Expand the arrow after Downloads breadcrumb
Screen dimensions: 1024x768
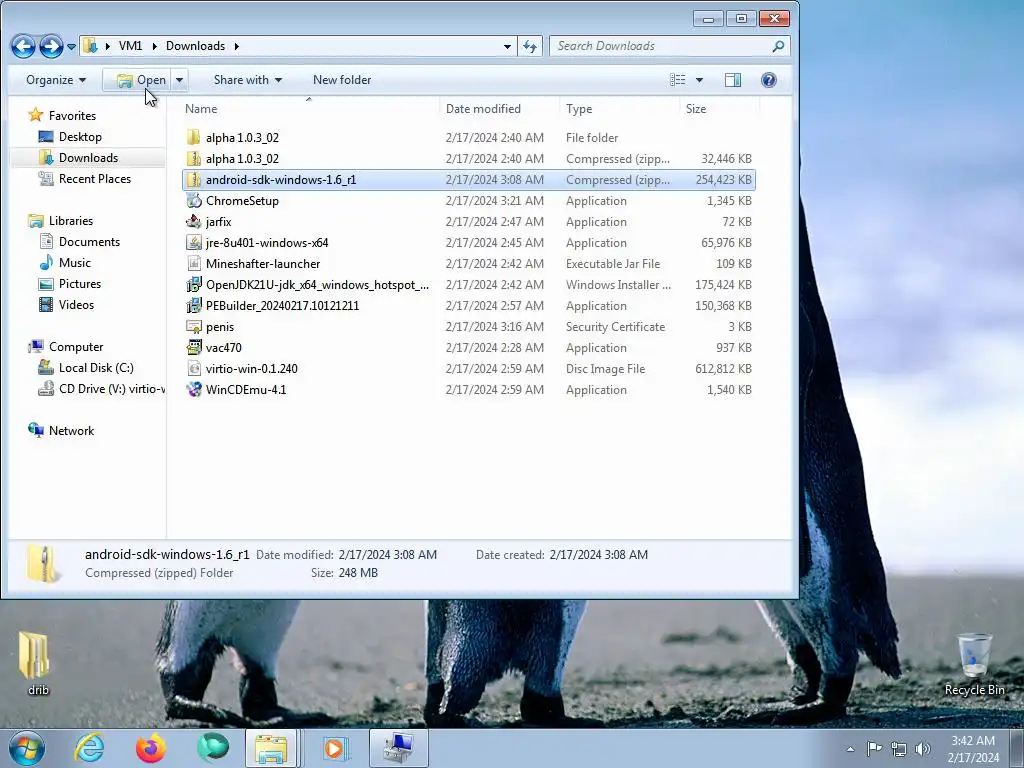coord(236,46)
